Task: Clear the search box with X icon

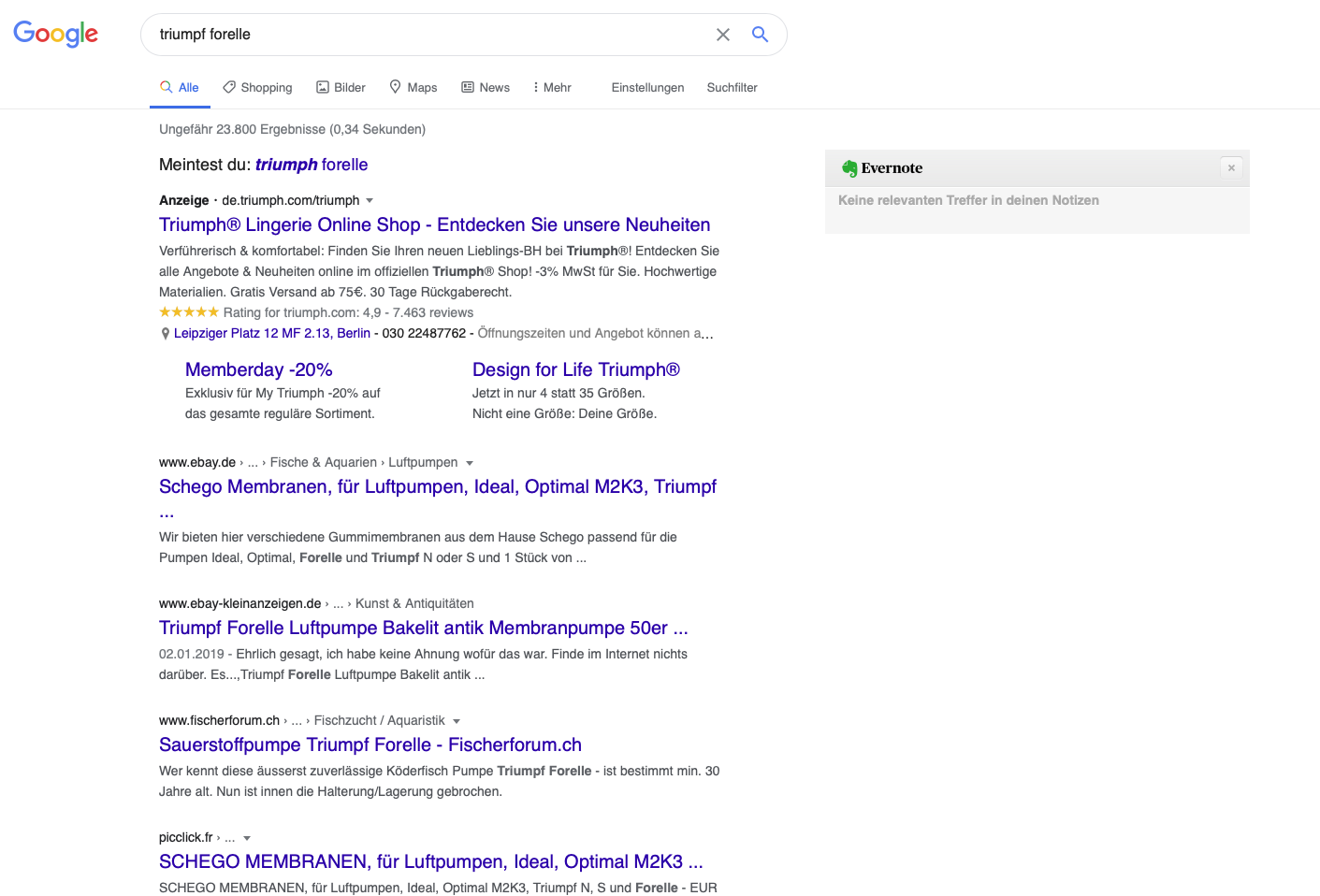Action: coord(723,35)
